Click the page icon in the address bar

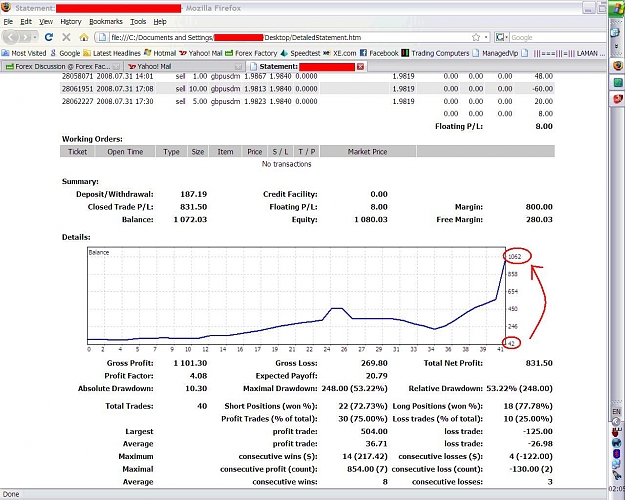click(102, 37)
